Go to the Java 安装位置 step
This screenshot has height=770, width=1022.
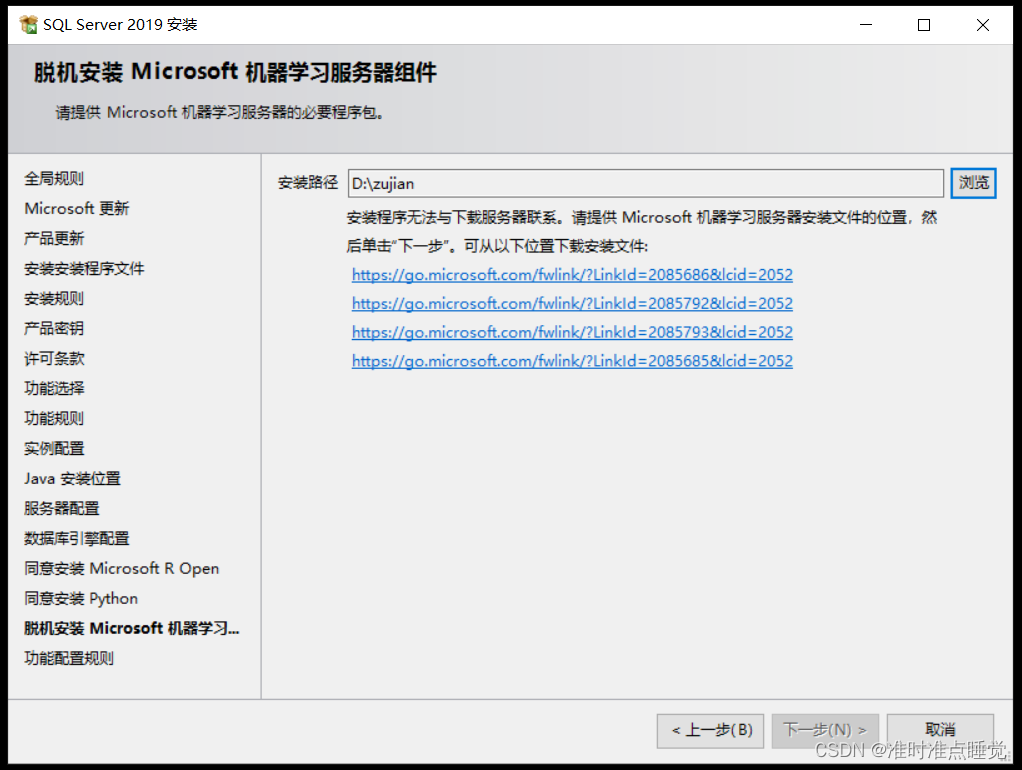pos(73,479)
